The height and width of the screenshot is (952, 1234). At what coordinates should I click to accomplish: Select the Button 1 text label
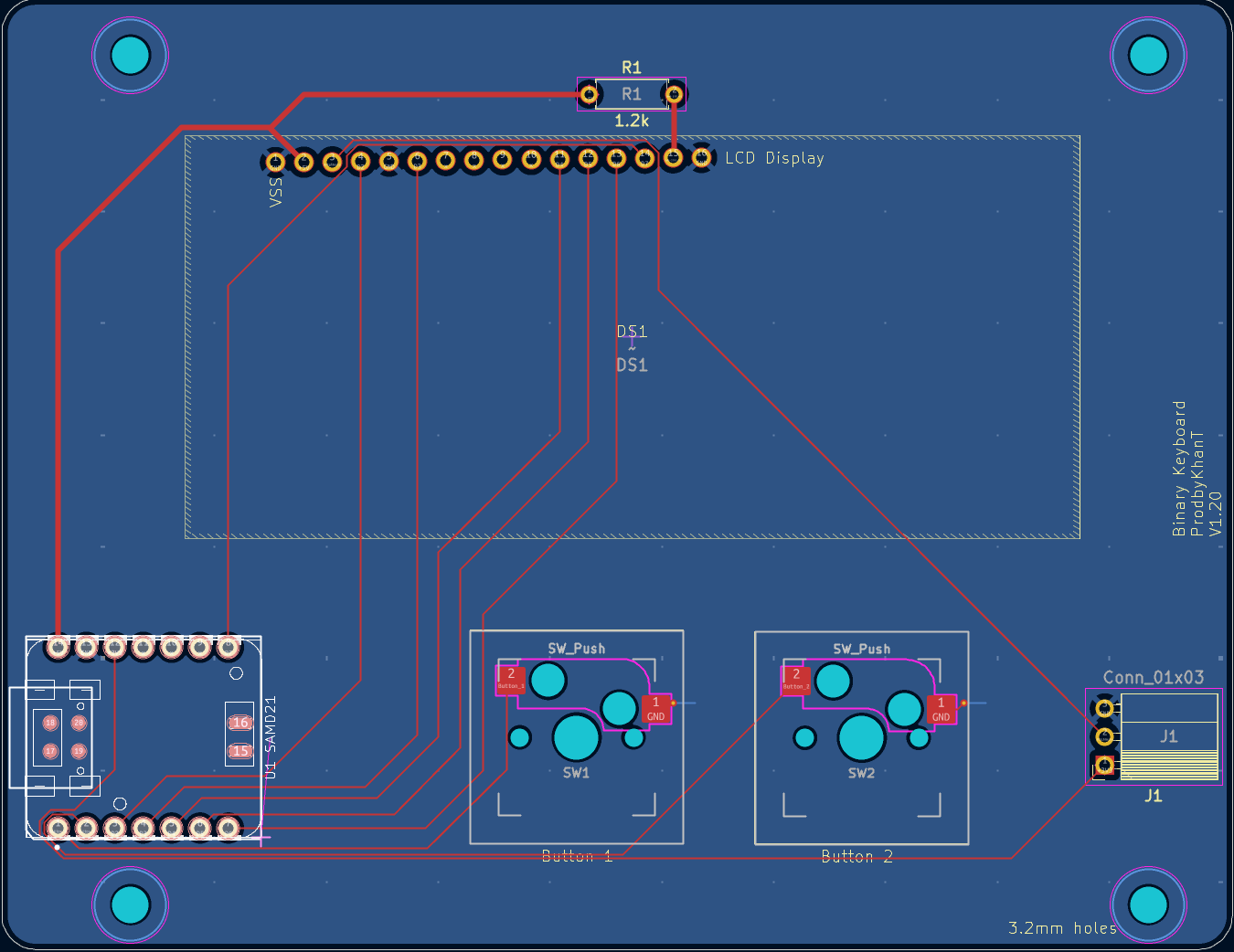[577, 856]
